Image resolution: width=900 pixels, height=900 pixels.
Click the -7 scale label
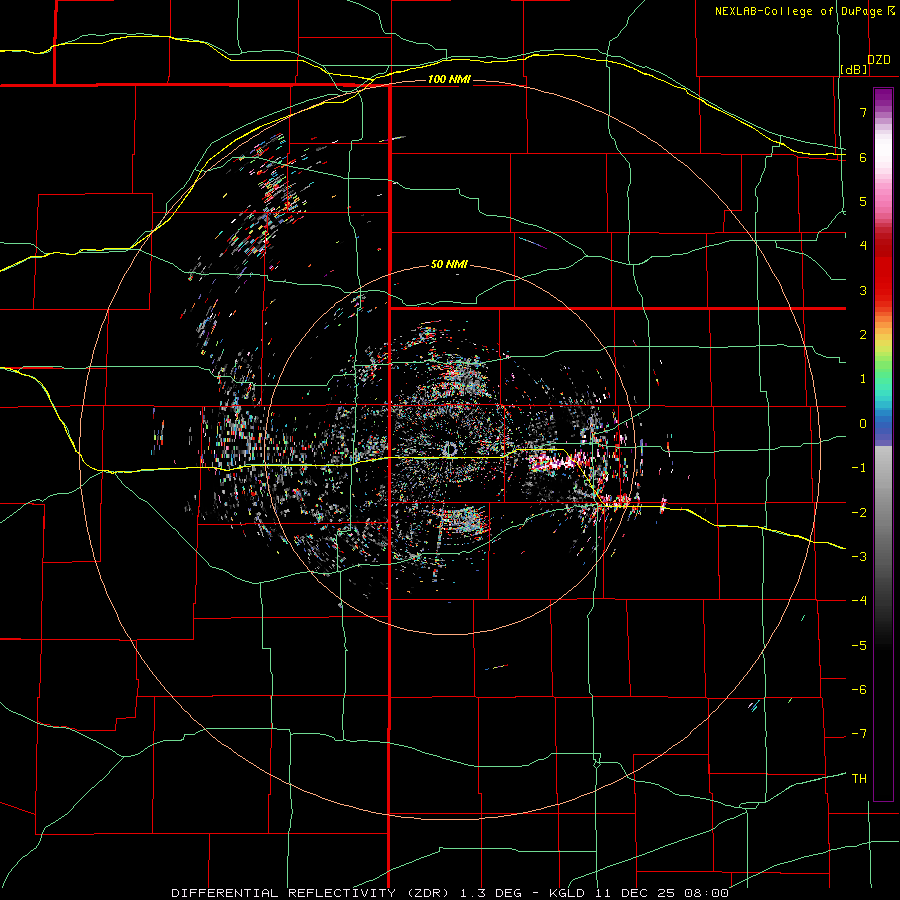pos(859,734)
